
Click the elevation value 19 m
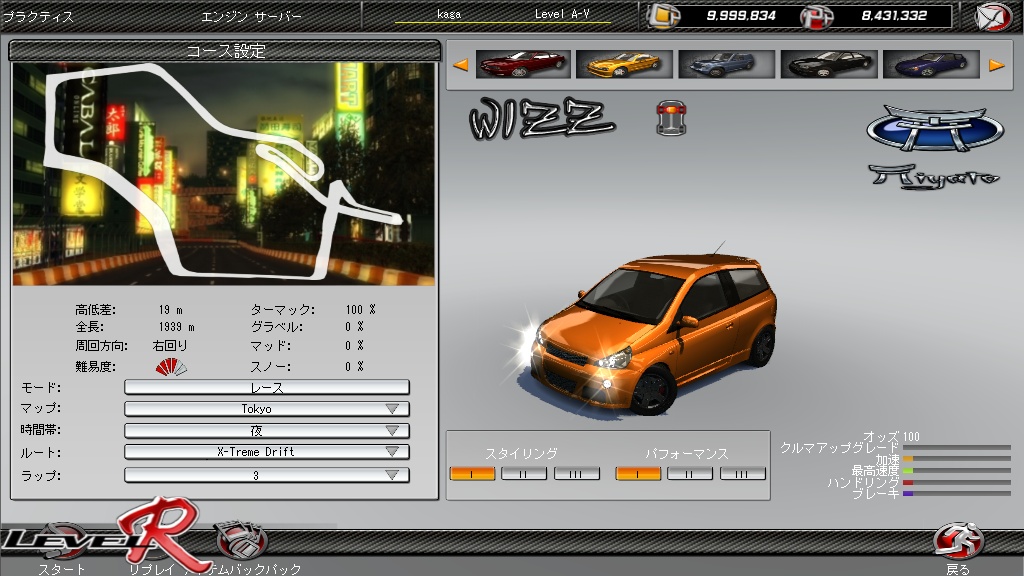tap(170, 310)
